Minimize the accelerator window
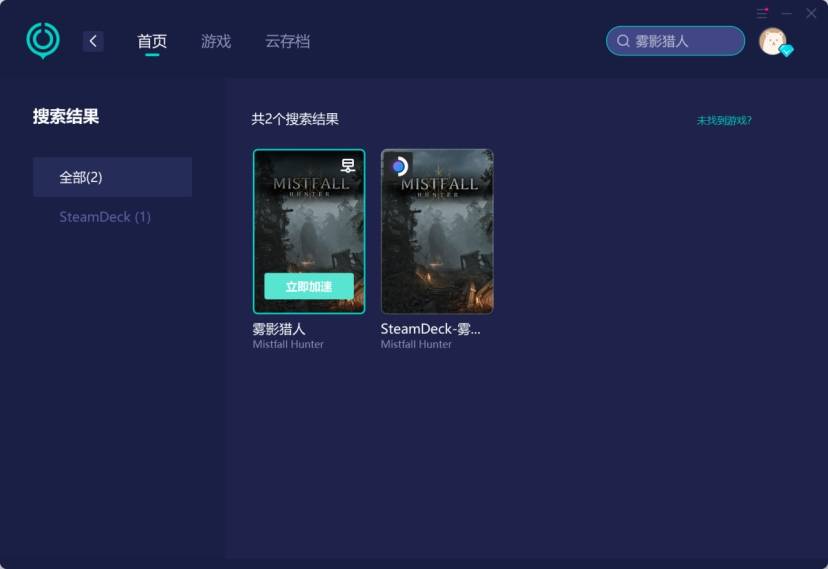 tap(787, 13)
